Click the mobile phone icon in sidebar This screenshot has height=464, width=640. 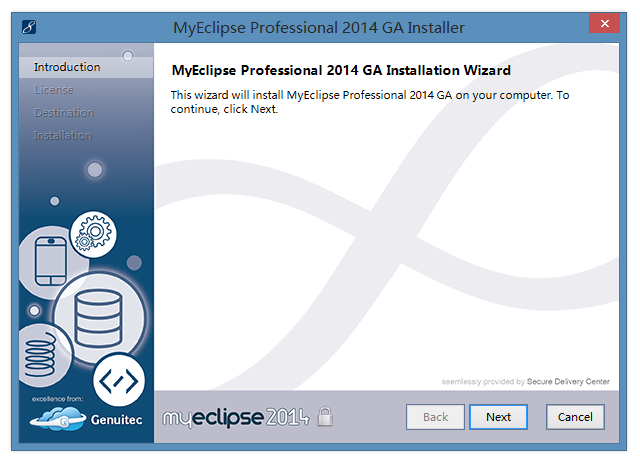[x=51, y=261]
